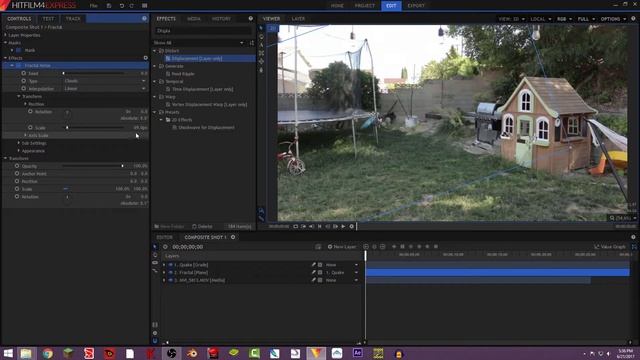This screenshot has width=640, height=360.
Task: Click the help icon in Effects panel header
Action: (251, 18)
